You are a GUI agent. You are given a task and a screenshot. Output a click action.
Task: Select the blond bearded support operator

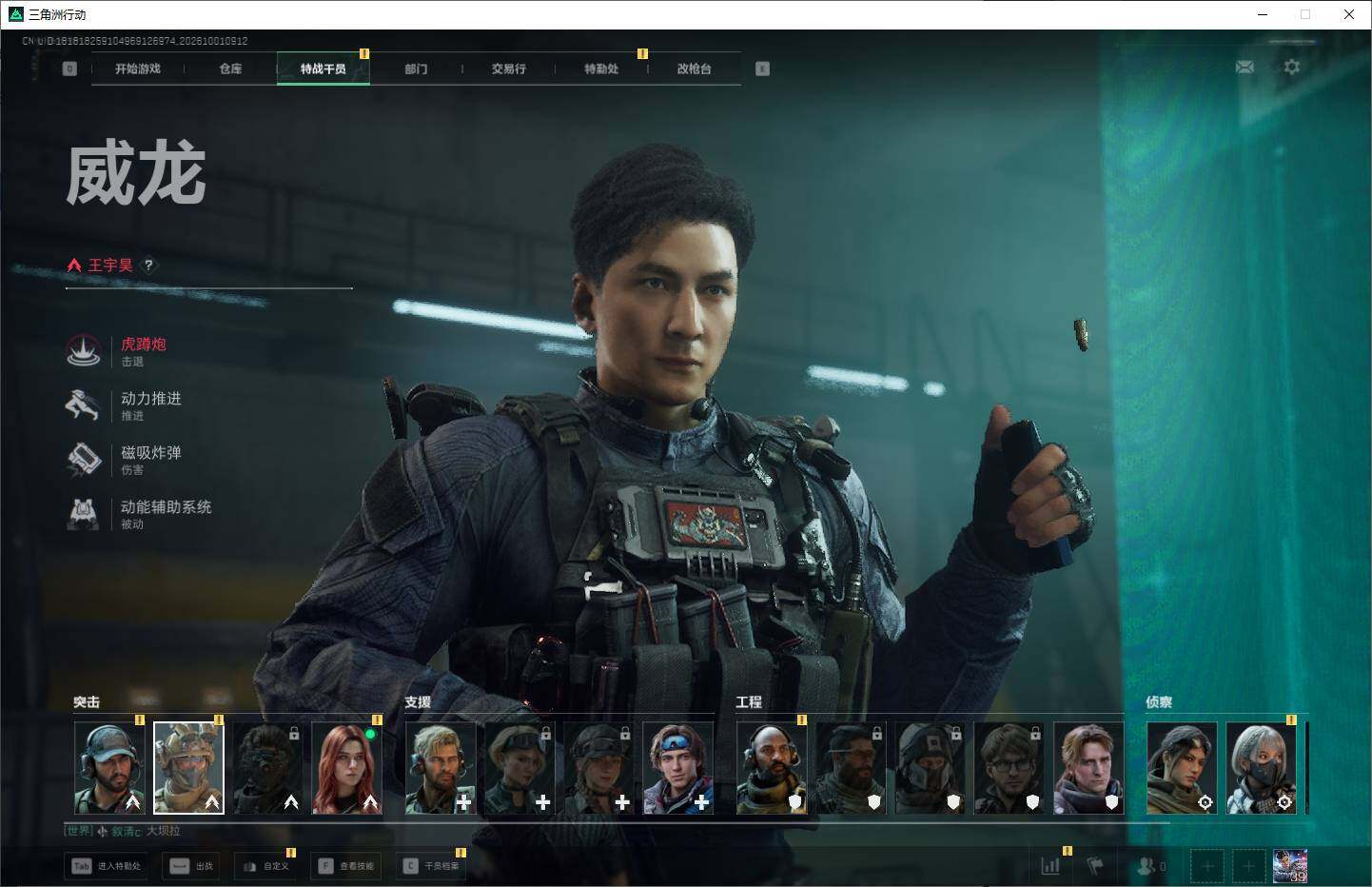click(441, 768)
